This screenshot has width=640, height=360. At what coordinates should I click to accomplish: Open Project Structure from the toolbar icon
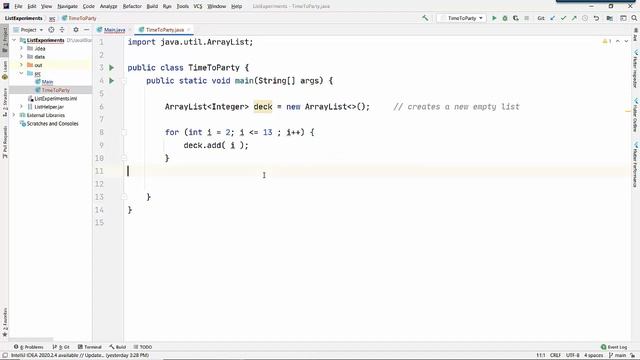click(609, 18)
